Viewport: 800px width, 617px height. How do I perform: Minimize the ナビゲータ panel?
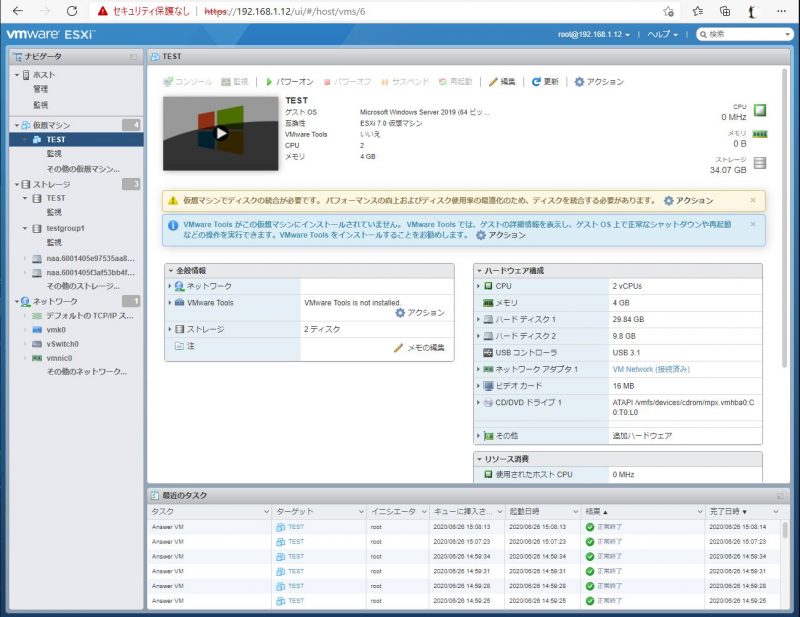pos(133,57)
